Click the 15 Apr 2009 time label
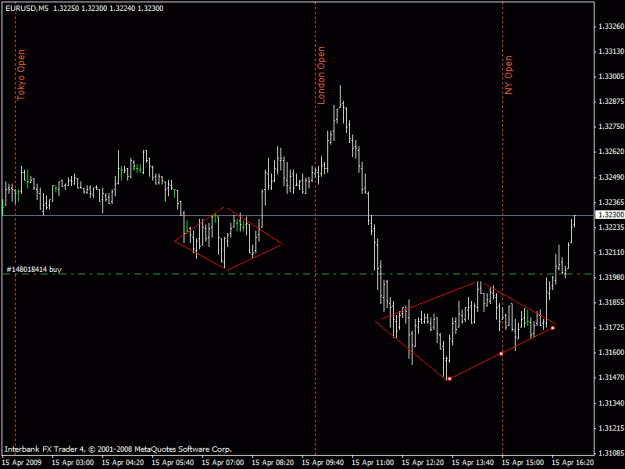Screen dimensions: 625x469 [22, 463]
